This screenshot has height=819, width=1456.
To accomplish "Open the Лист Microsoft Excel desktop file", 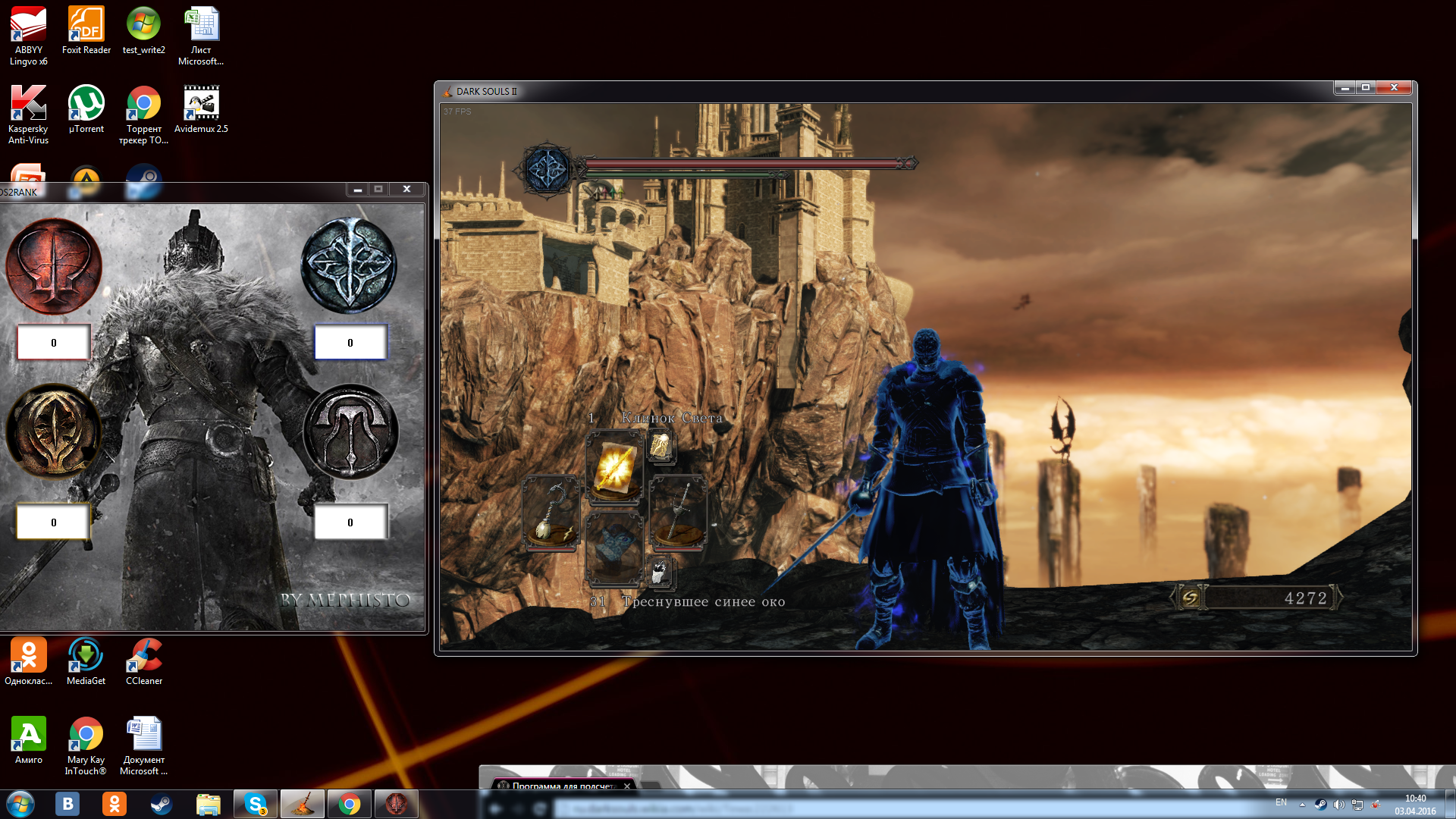I will pyautogui.click(x=201, y=36).
